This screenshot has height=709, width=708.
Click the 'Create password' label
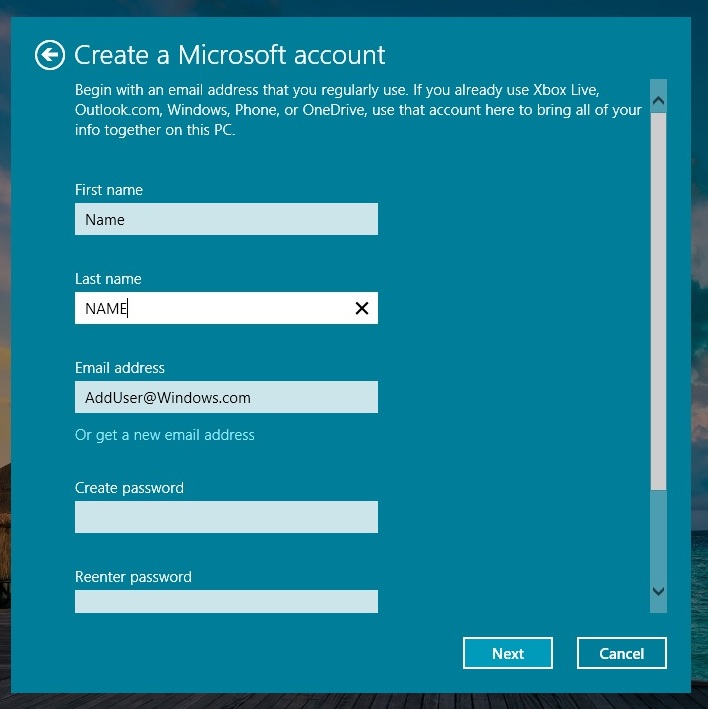pyautogui.click(x=129, y=488)
